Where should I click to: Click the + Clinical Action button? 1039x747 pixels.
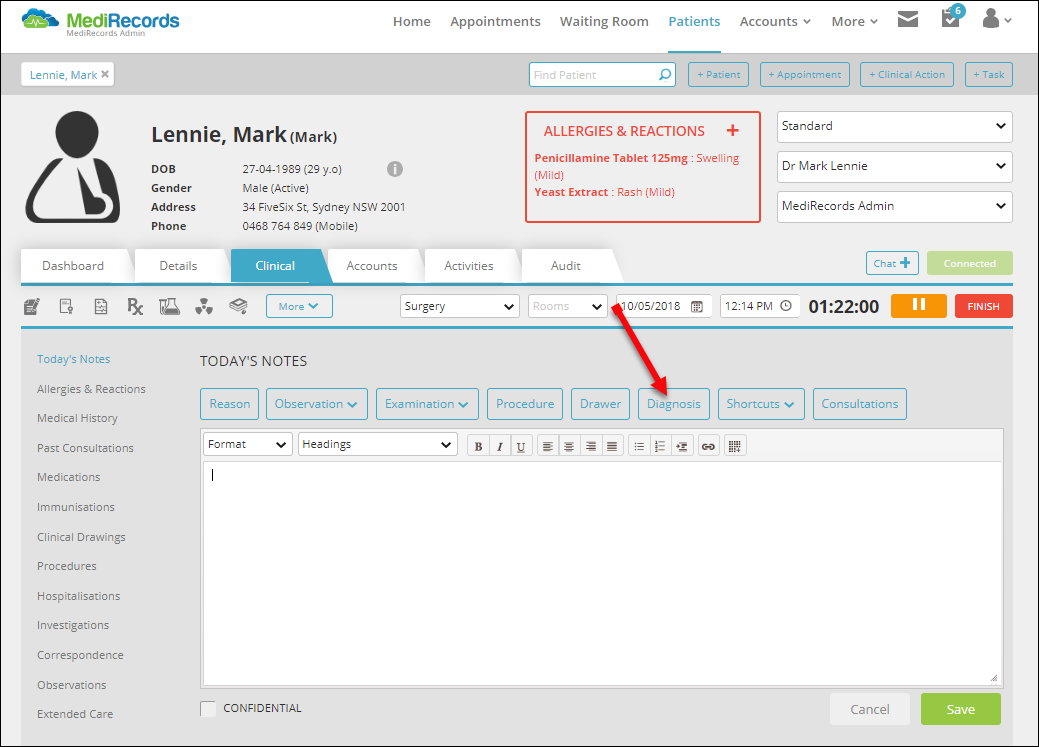(906, 74)
